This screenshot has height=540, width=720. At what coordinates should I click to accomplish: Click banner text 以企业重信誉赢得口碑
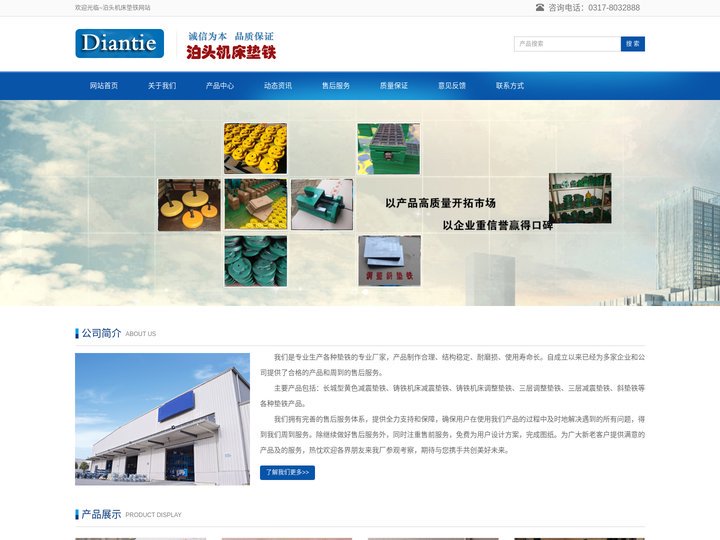[498, 225]
